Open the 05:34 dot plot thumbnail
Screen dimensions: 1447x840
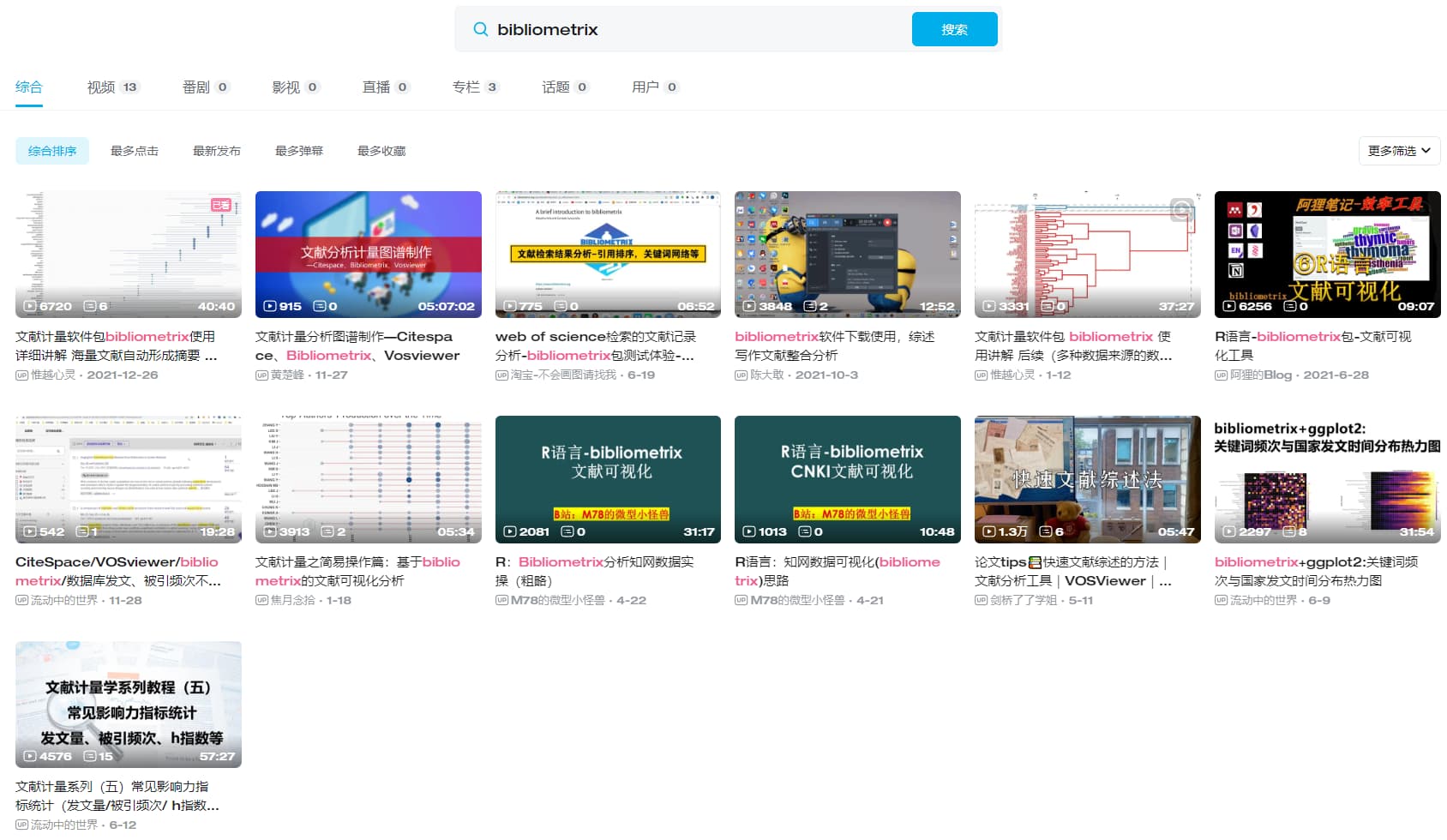point(369,479)
